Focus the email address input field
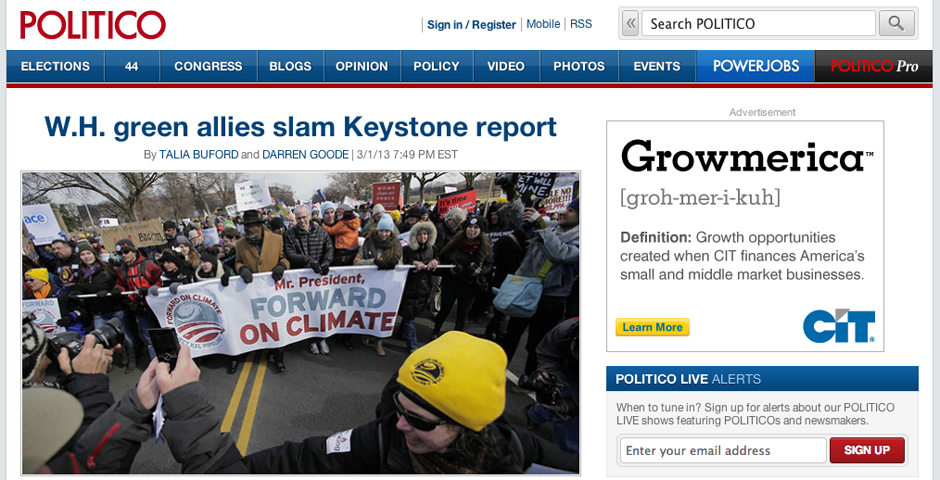Viewport: 940px width, 480px height. pyautogui.click(x=723, y=451)
